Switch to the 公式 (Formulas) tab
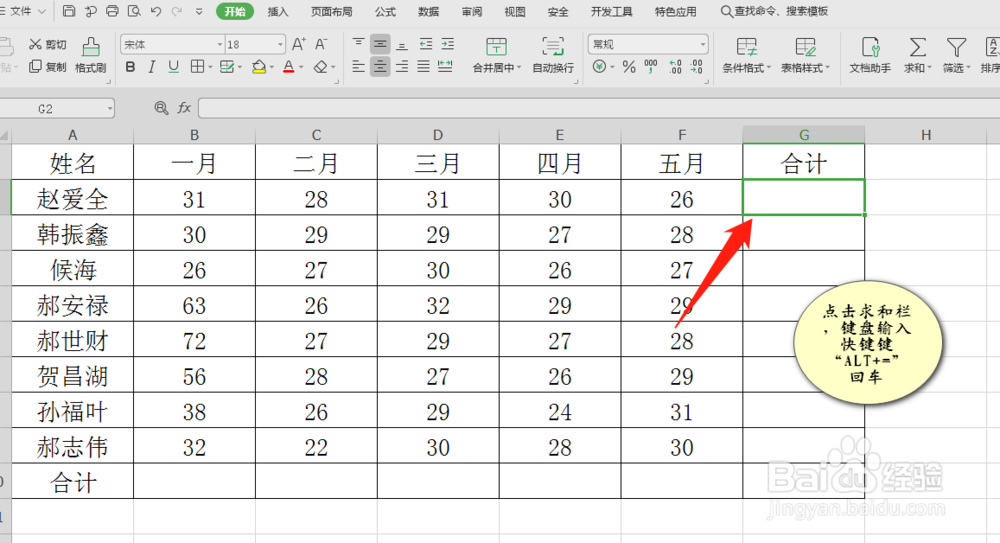The width and height of the screenshot is (1000, 543). [x=385, y=11]
